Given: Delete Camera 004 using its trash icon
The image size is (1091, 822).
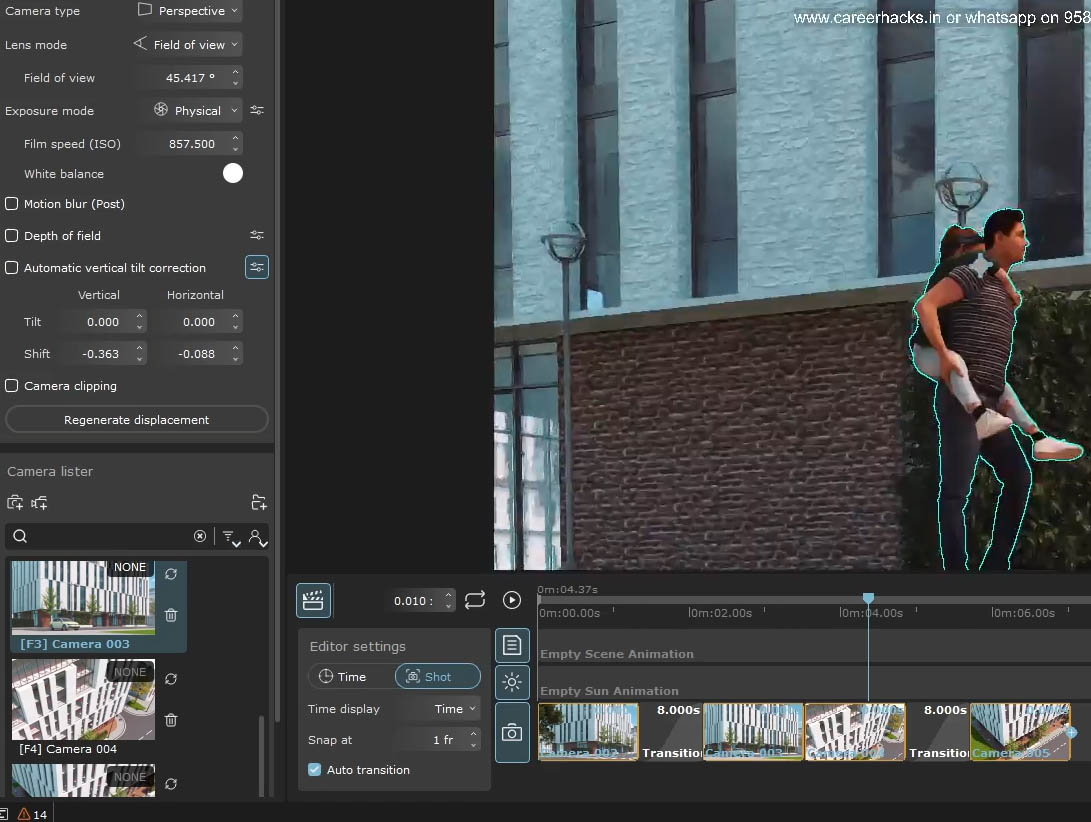Looking at the screenshot, I should click(170, 720).
